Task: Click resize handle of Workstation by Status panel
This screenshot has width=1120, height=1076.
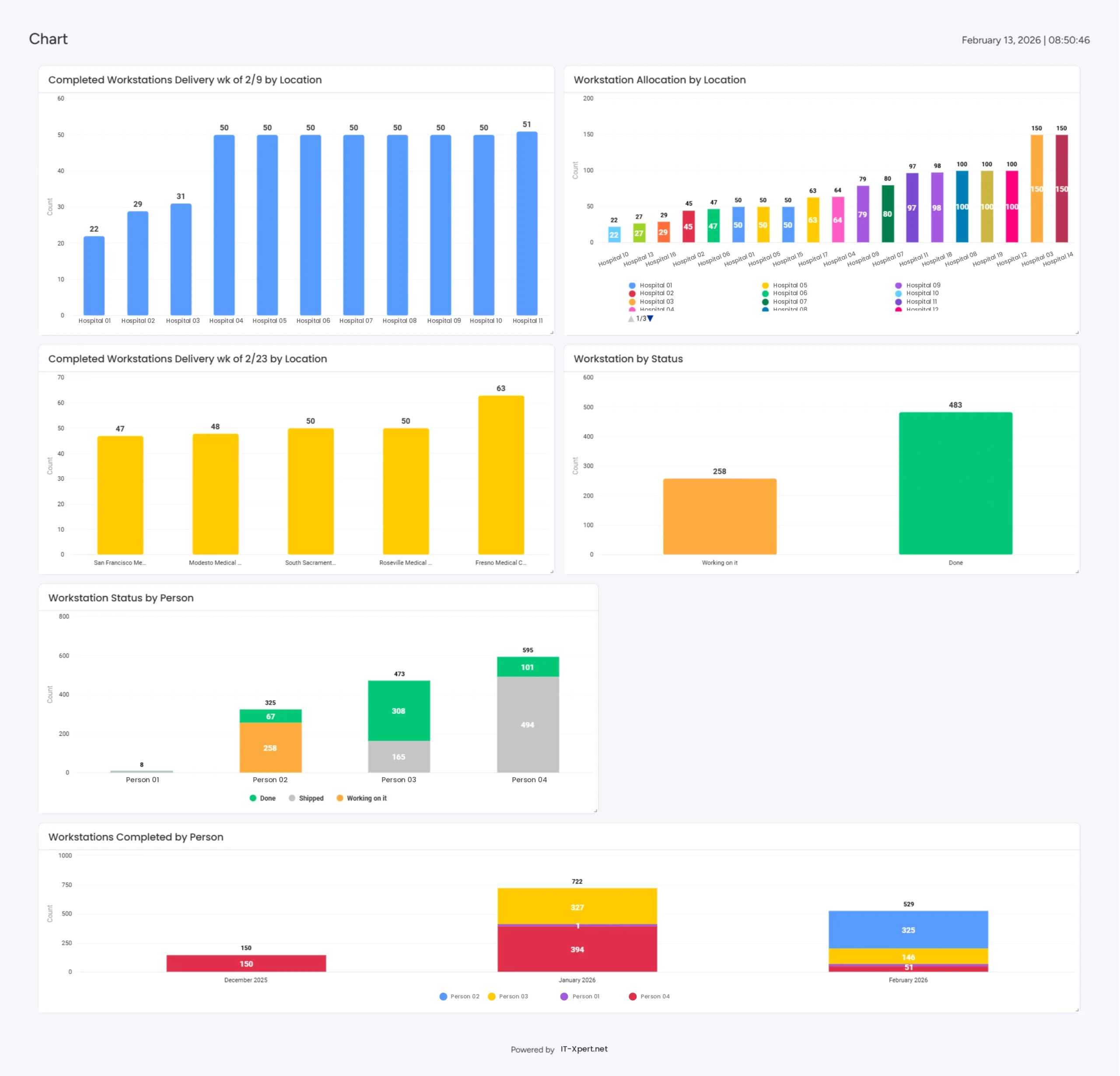Action: pyautogui.click(x=1077, y=571)
